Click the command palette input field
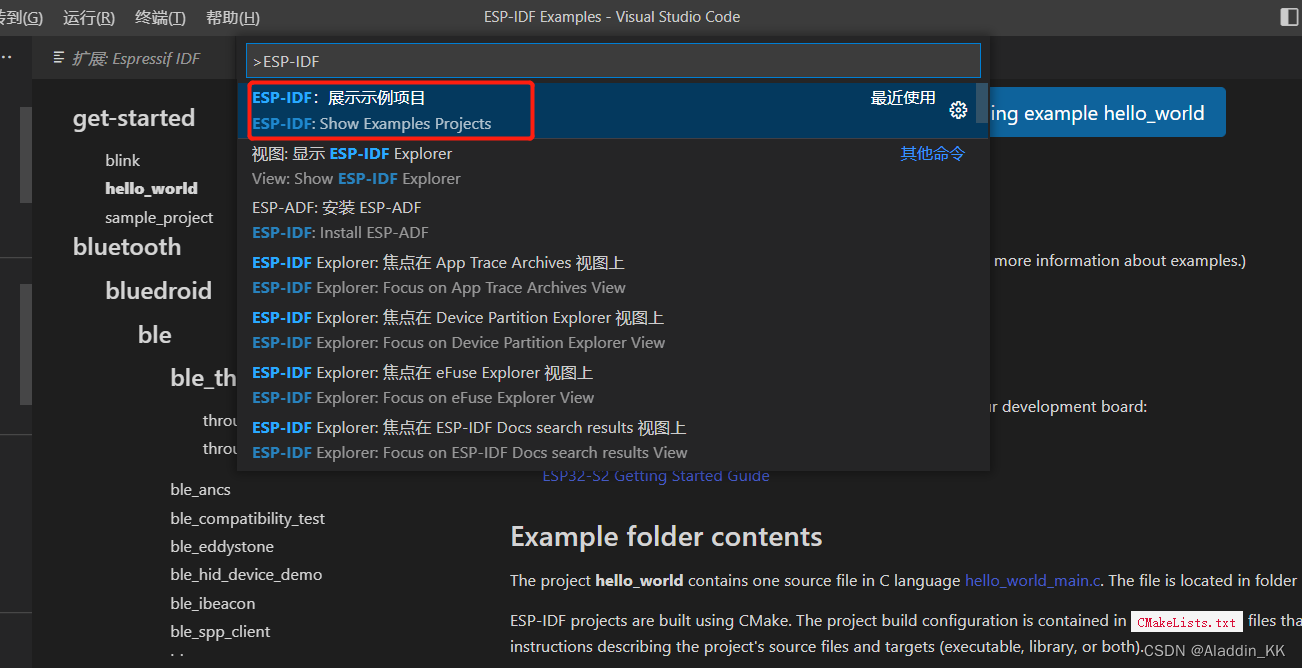Screen dimensions: 1302x668 coord(613,61)
